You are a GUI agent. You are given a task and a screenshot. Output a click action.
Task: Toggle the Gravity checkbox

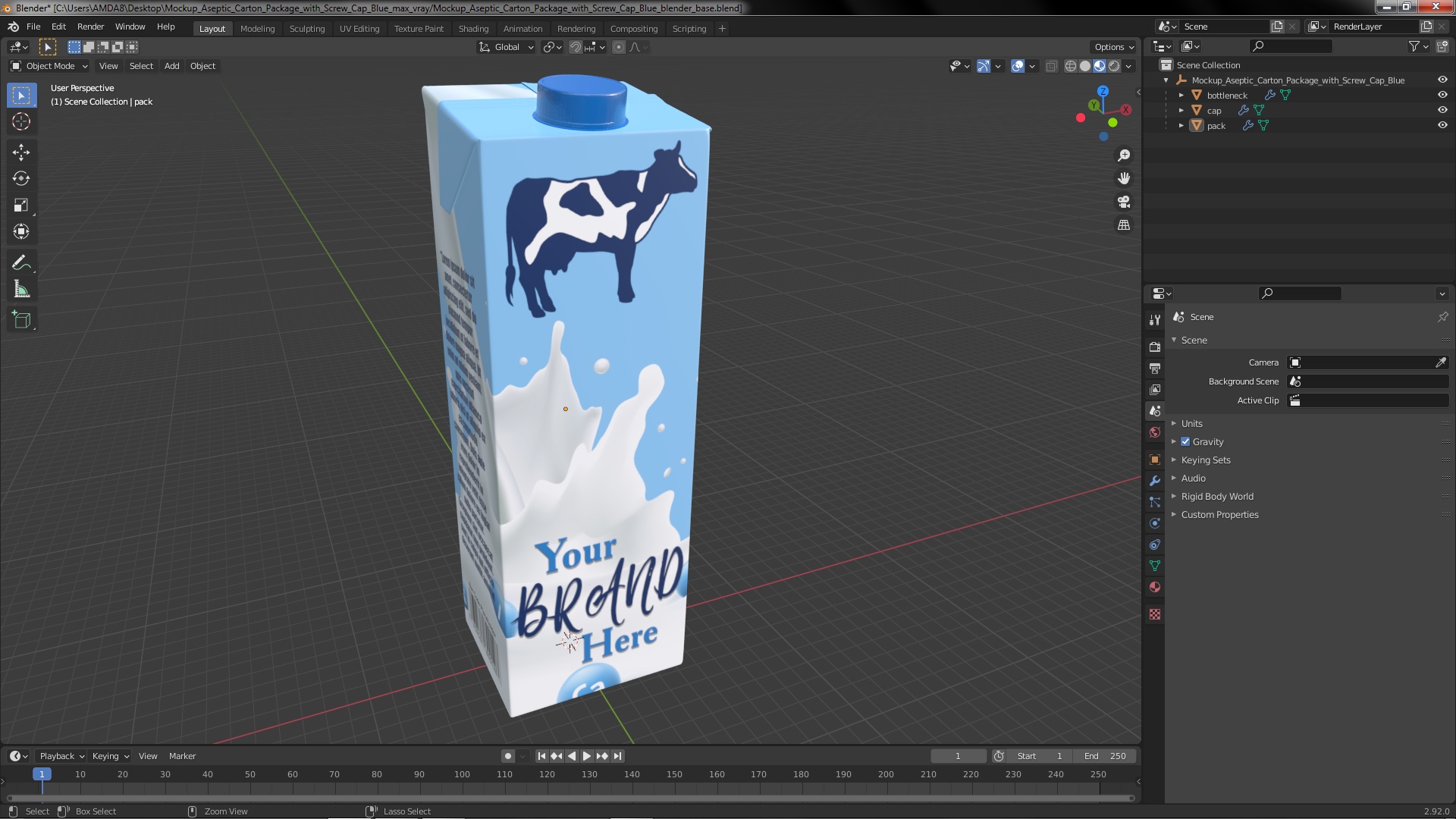click(x=1185, y=441)
